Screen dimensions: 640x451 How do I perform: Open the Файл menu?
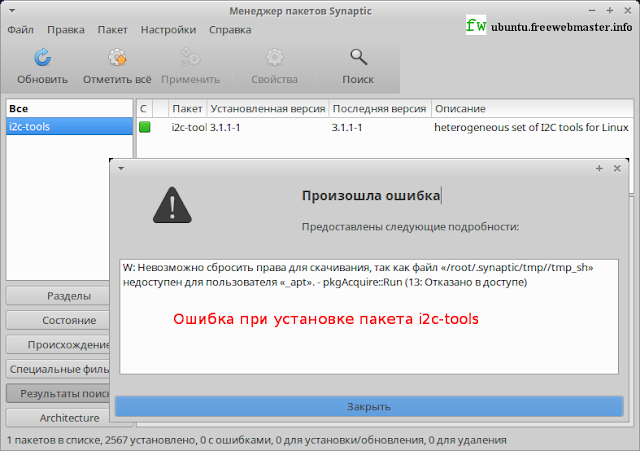(x=20, y=30)
